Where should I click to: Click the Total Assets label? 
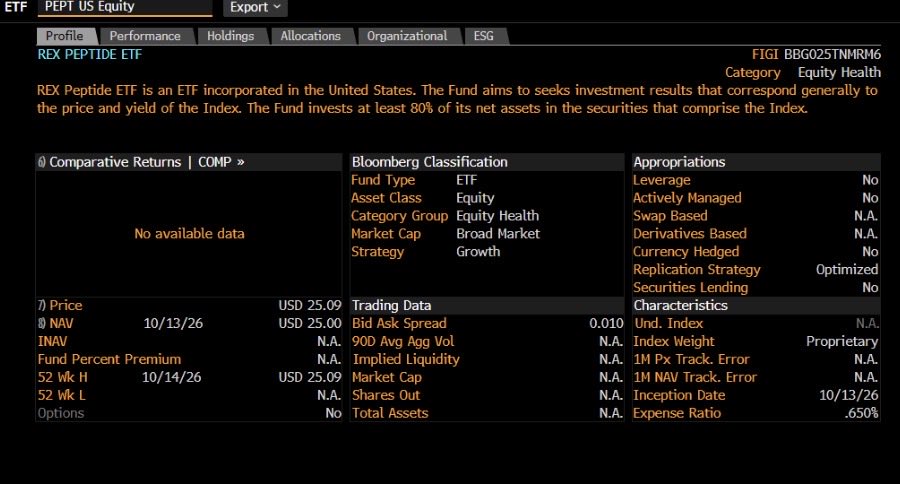(390, 413)
